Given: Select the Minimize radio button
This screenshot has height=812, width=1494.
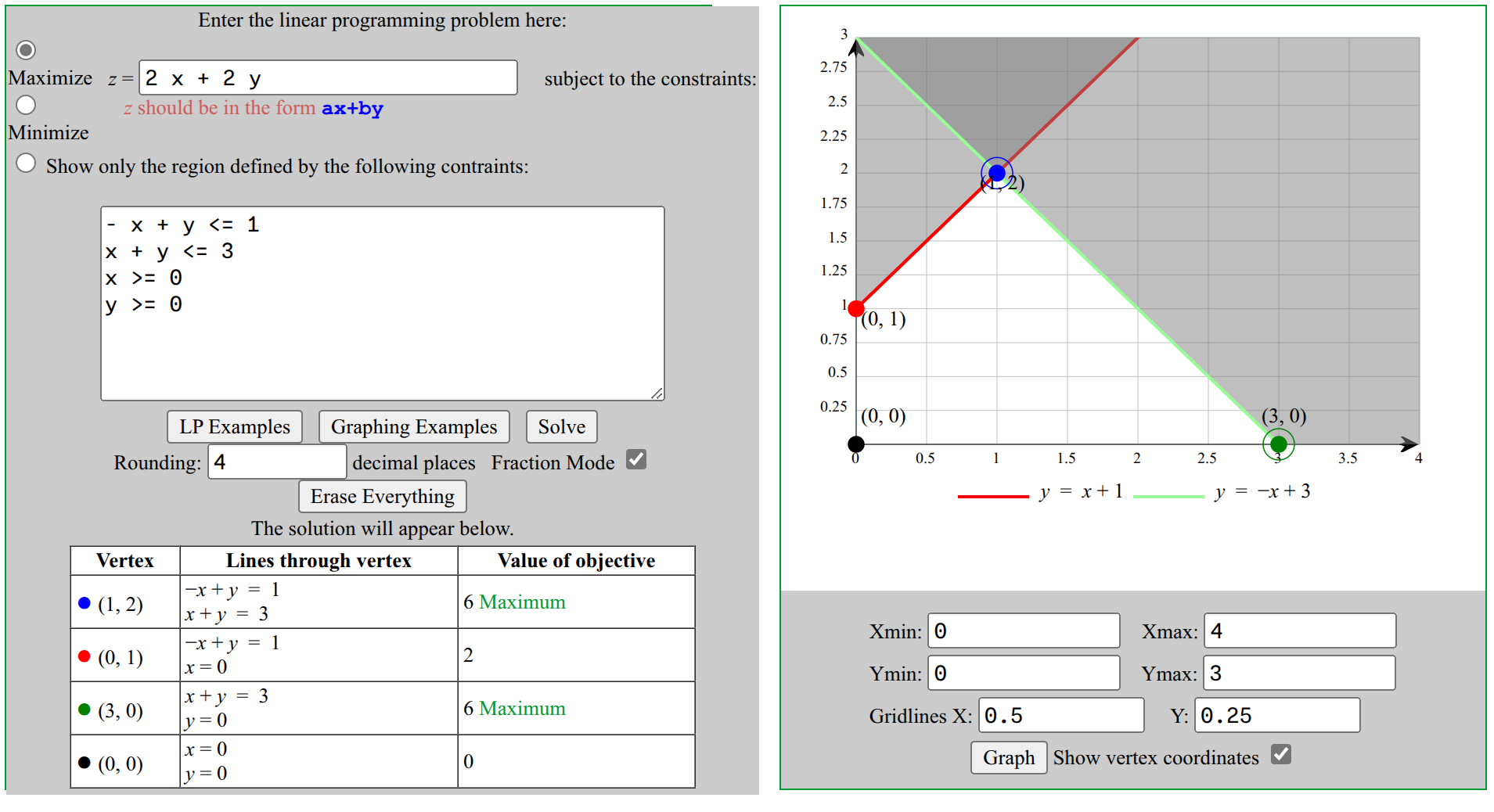Looking at the screenshot, I should pyautogui.click(x=26, y=105).
